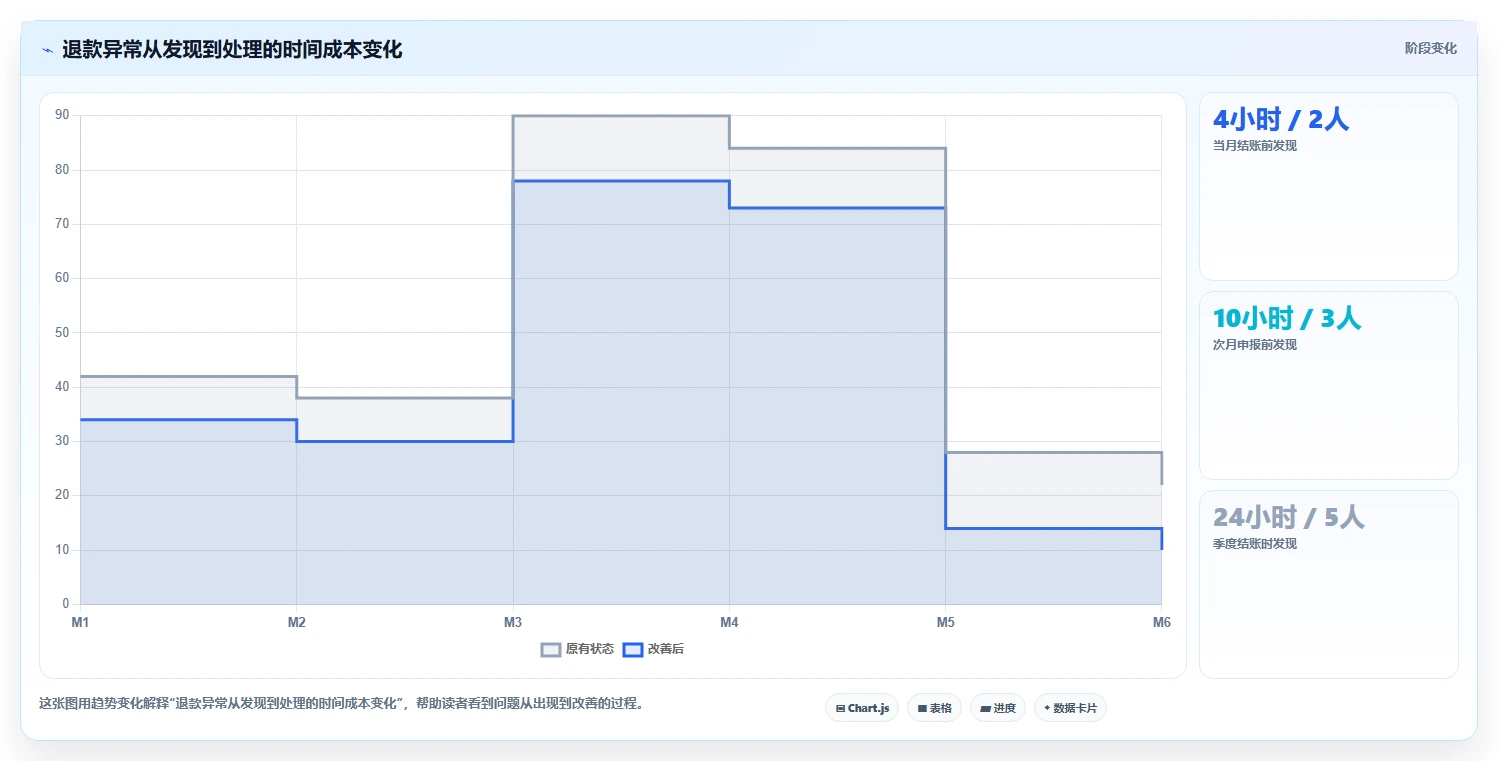Click the M3 x-axis label
The image size is (1498, 761).
tap(513, 623)
